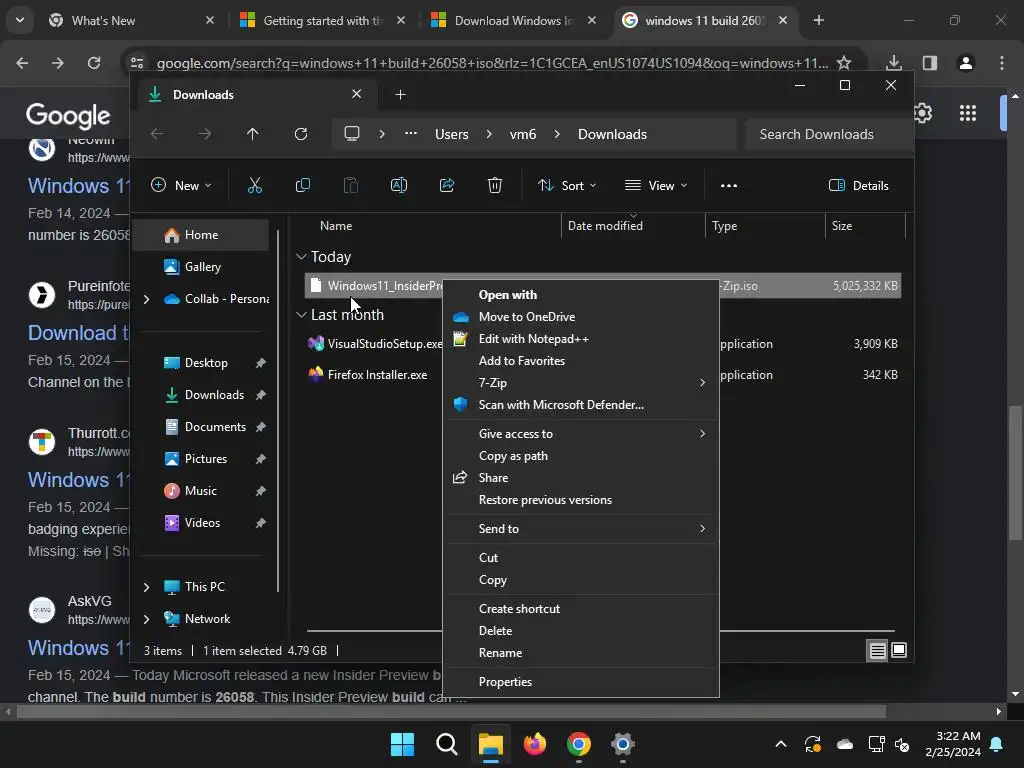The image size is (1024, 768).
Task: Open the Sort dropdown
Action: pos(567,185)
